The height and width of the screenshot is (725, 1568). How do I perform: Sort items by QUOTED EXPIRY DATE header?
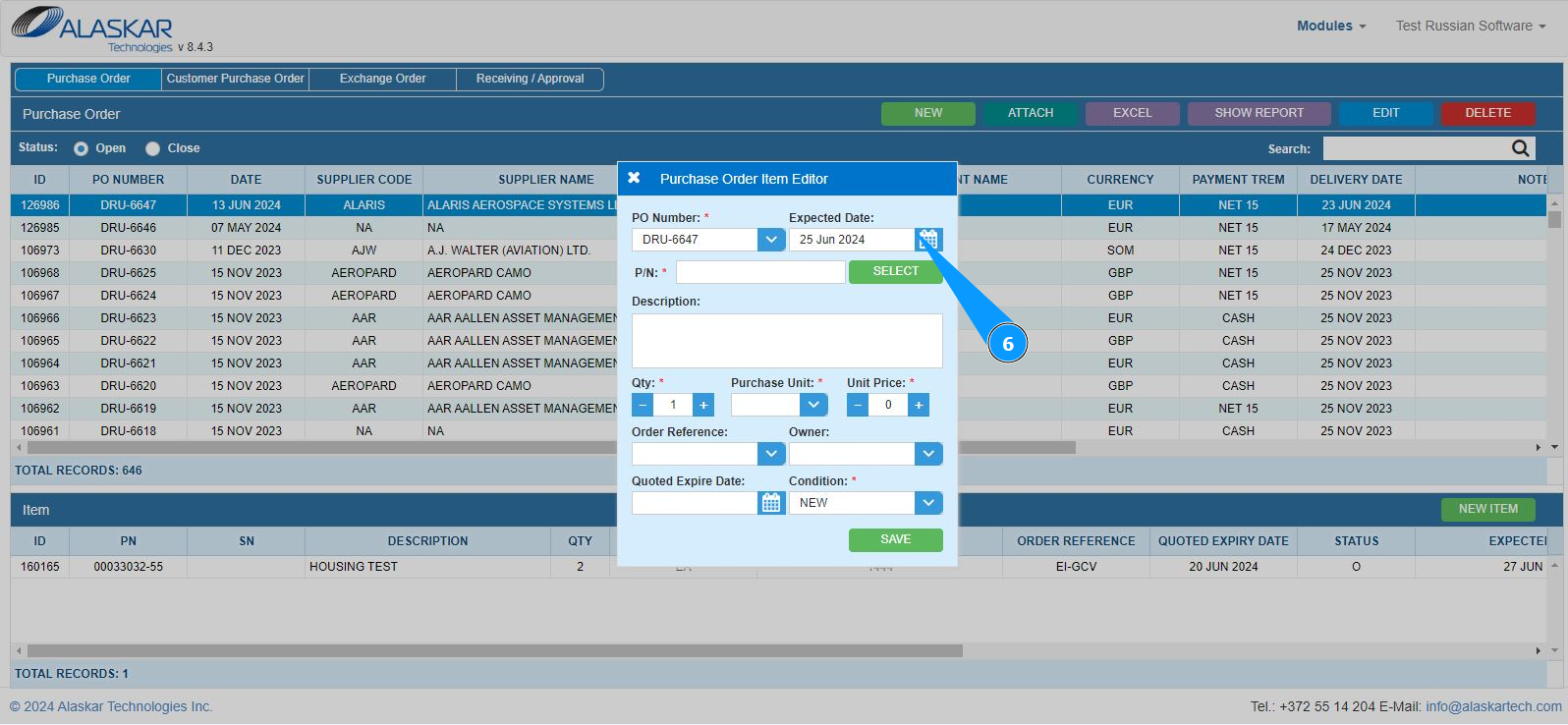point(1223,541)
